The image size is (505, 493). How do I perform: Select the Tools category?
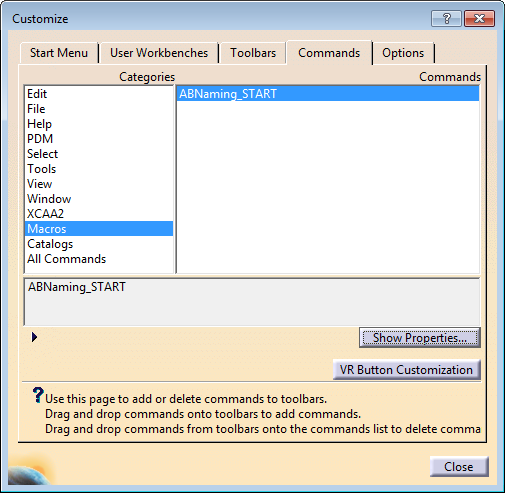(x=99, y=169)
